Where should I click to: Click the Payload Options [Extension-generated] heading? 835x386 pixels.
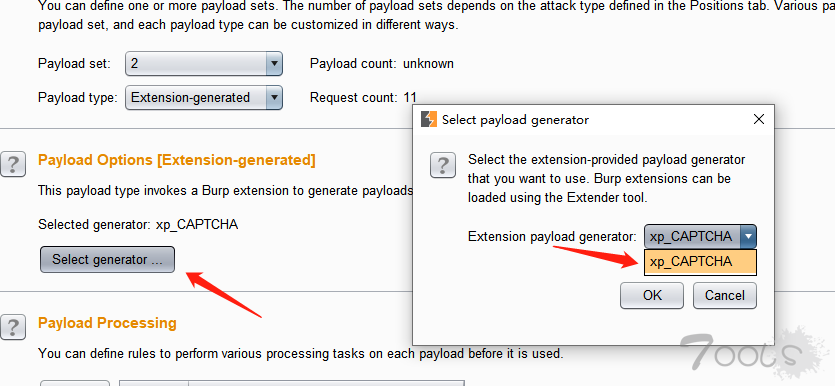(x=177, y=160)
